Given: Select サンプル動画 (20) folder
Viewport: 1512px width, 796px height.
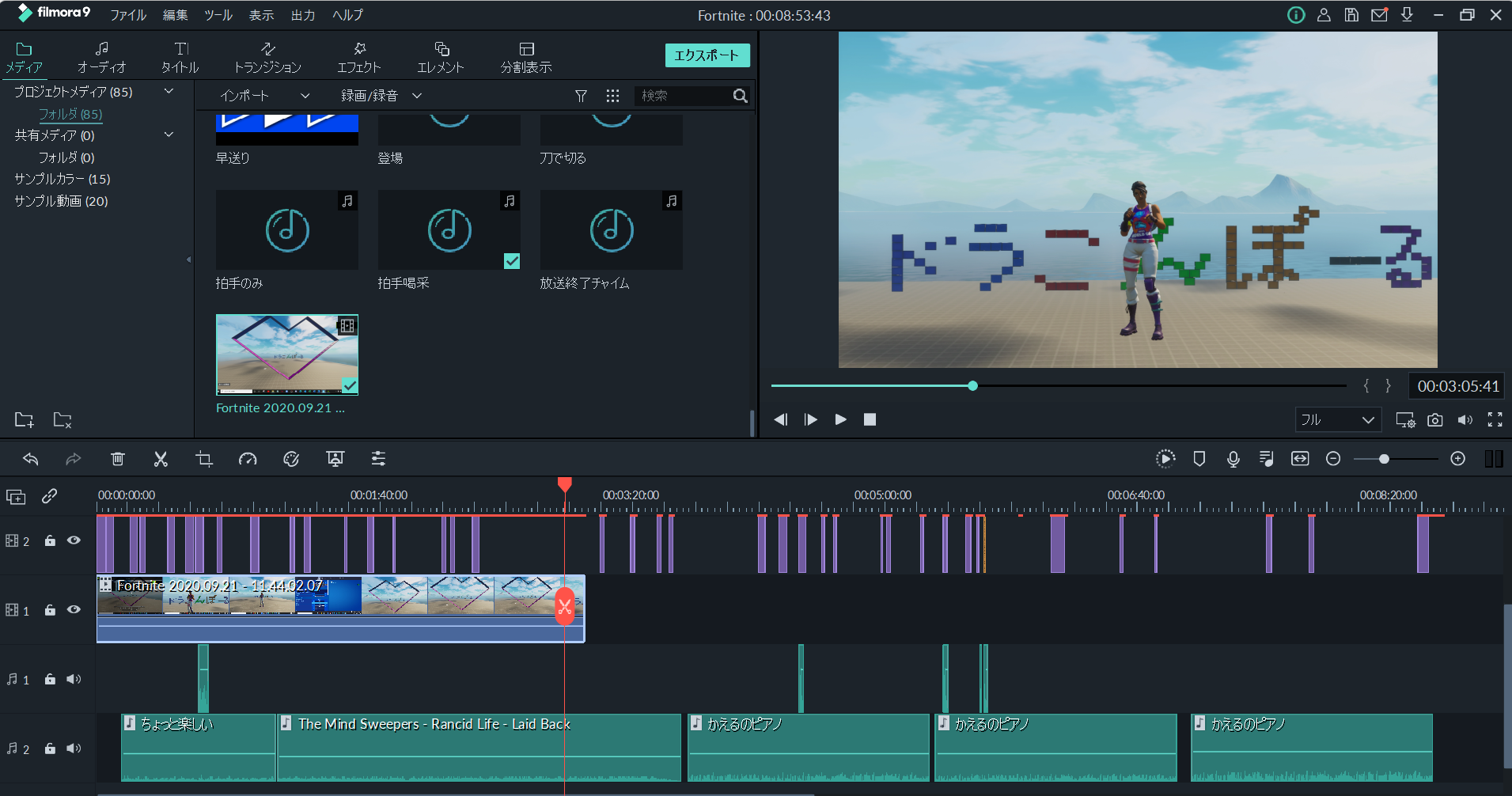Looking at the screenshot, I should pyautogui.click(x=61, y=201).
